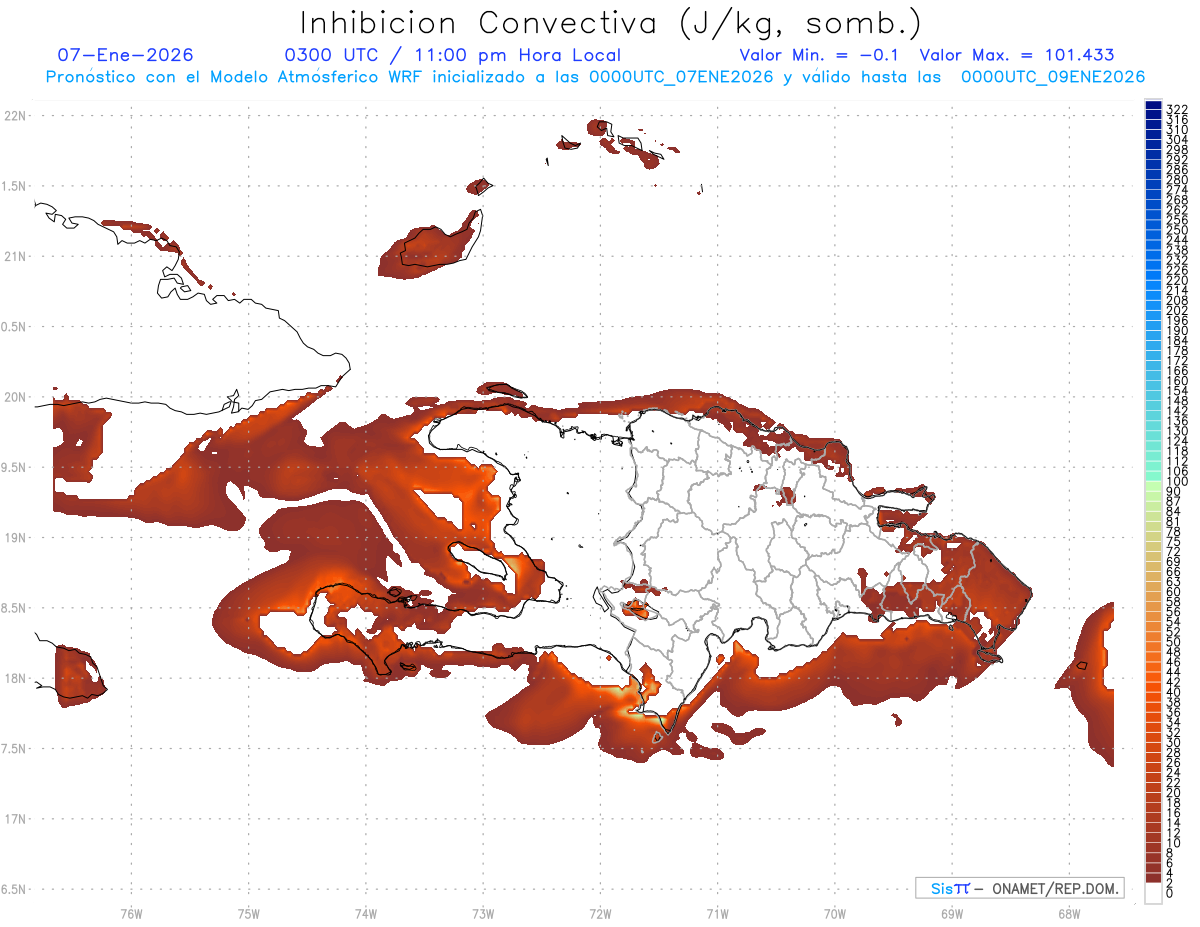This screenshot has height=927, width=1200.
Task: Click the '20N' latitude label
Action: point(15,397)
